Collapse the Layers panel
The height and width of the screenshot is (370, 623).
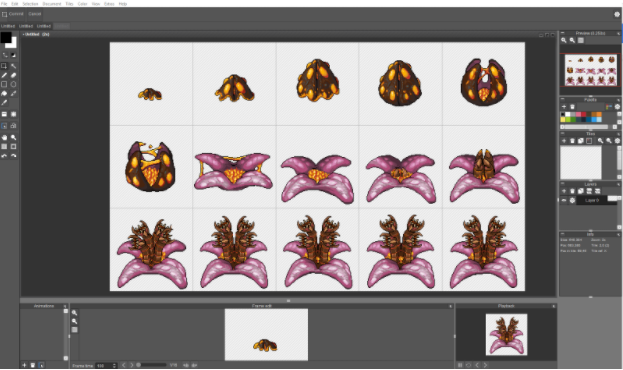coord(563,184)
